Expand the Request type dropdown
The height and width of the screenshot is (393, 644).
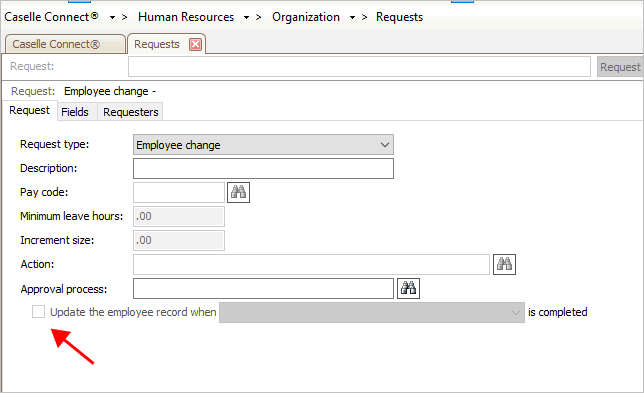(263, 145)
